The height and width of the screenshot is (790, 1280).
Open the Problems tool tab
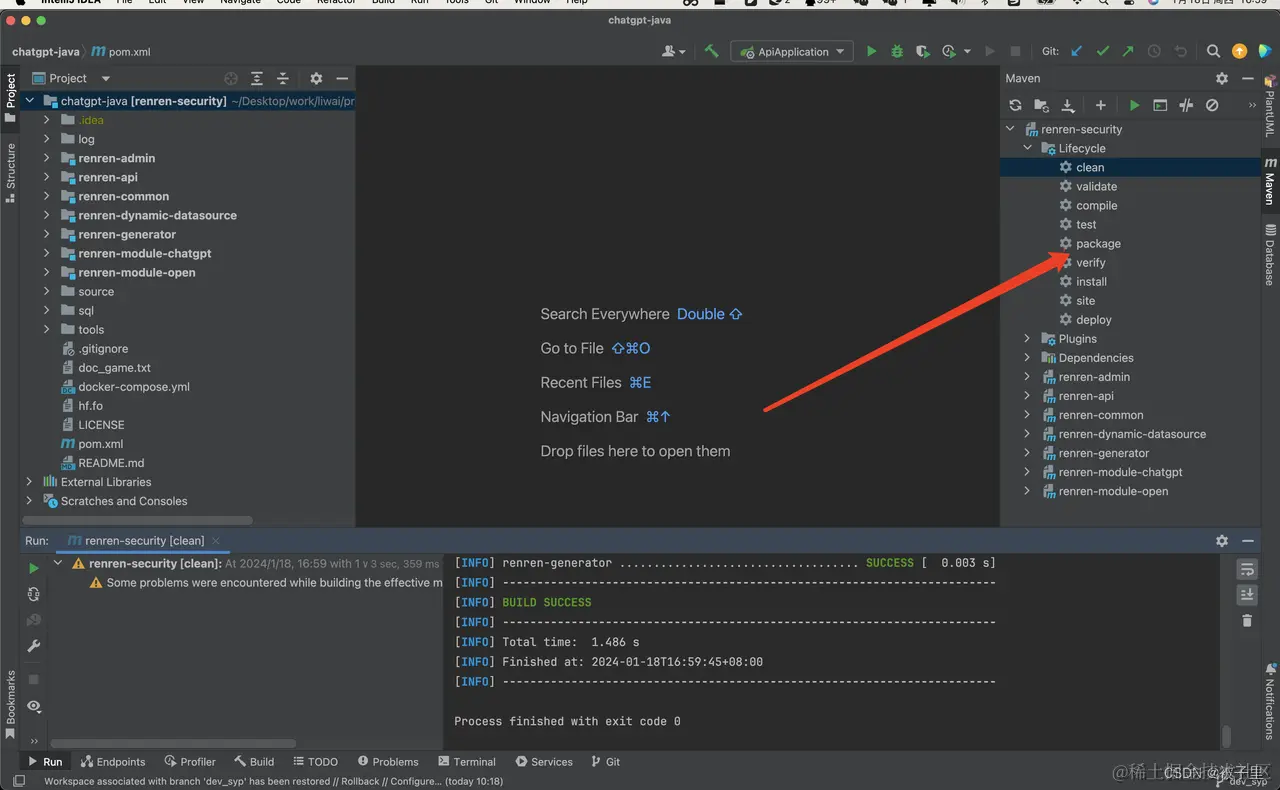point(388,762)
